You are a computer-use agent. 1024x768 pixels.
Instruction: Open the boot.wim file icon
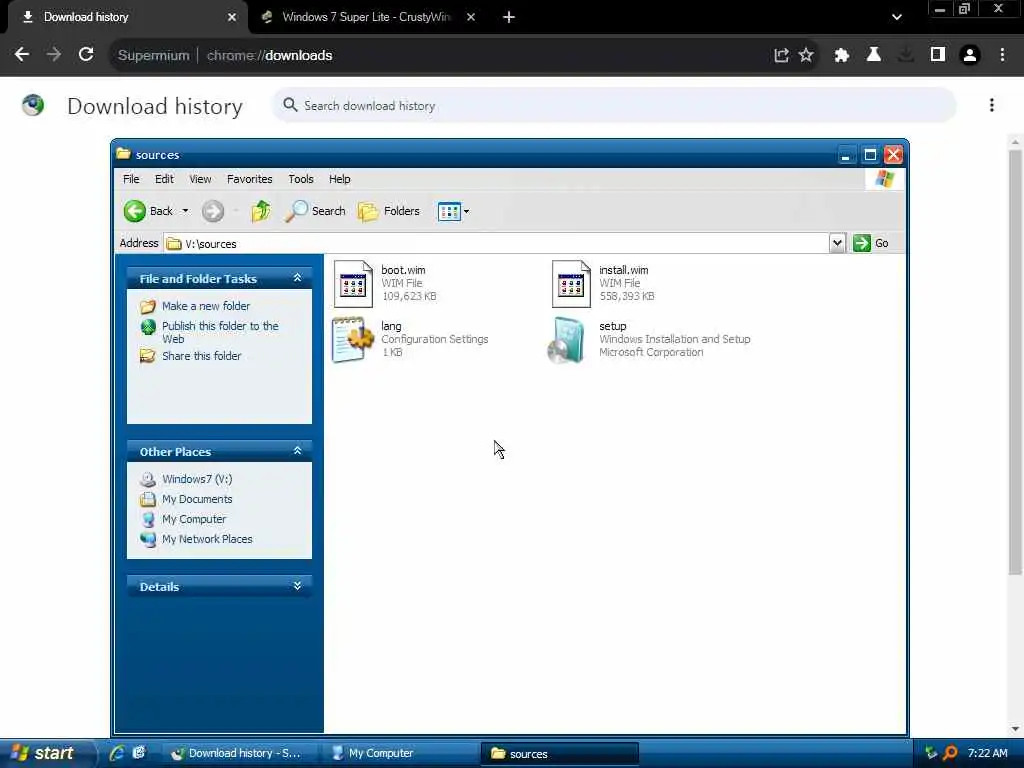click(x=353, y=284)
